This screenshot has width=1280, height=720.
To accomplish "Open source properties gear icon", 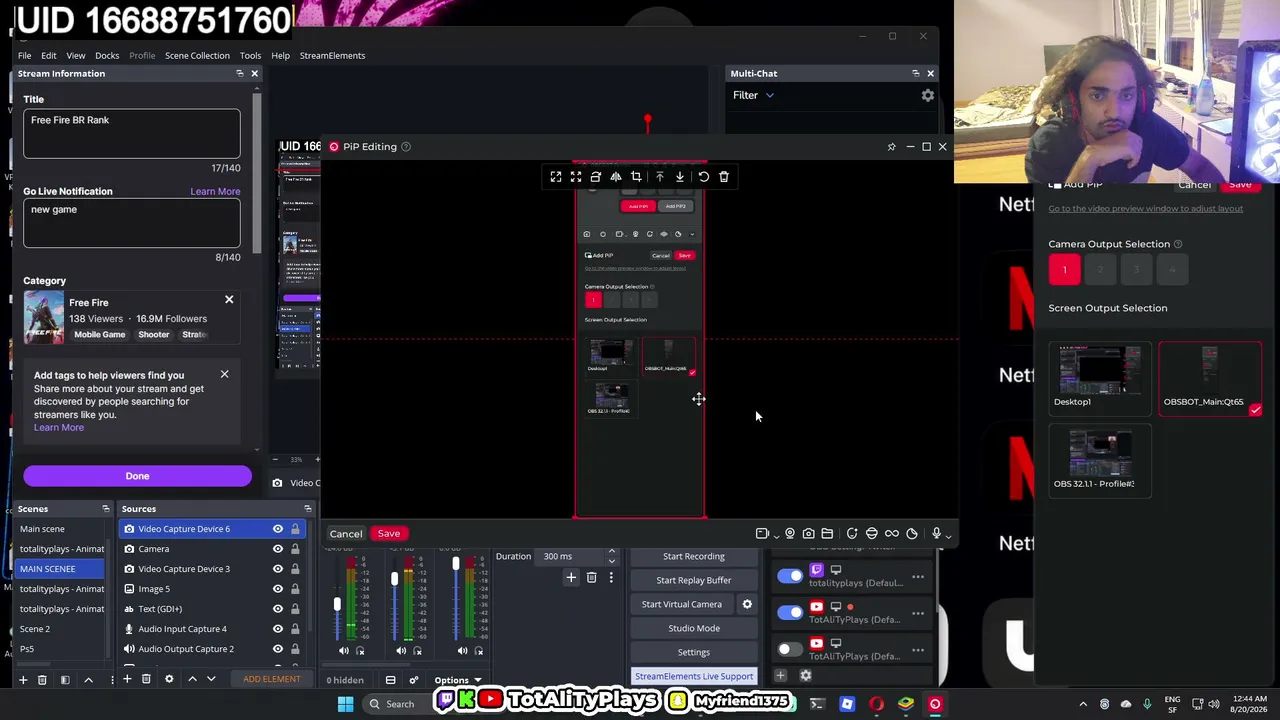I will coord(169,680).
